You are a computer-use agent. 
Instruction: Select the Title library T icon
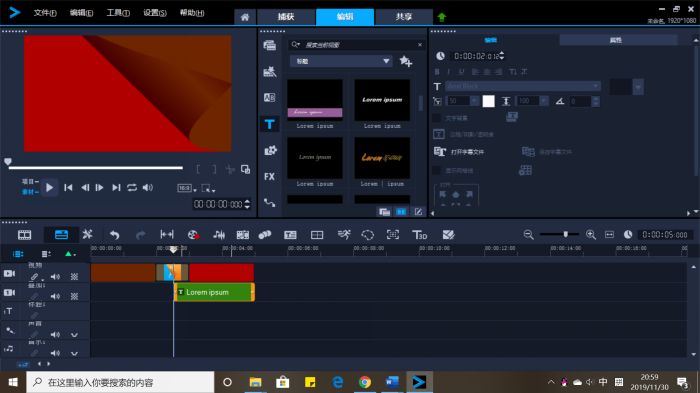tap(269, 124)
